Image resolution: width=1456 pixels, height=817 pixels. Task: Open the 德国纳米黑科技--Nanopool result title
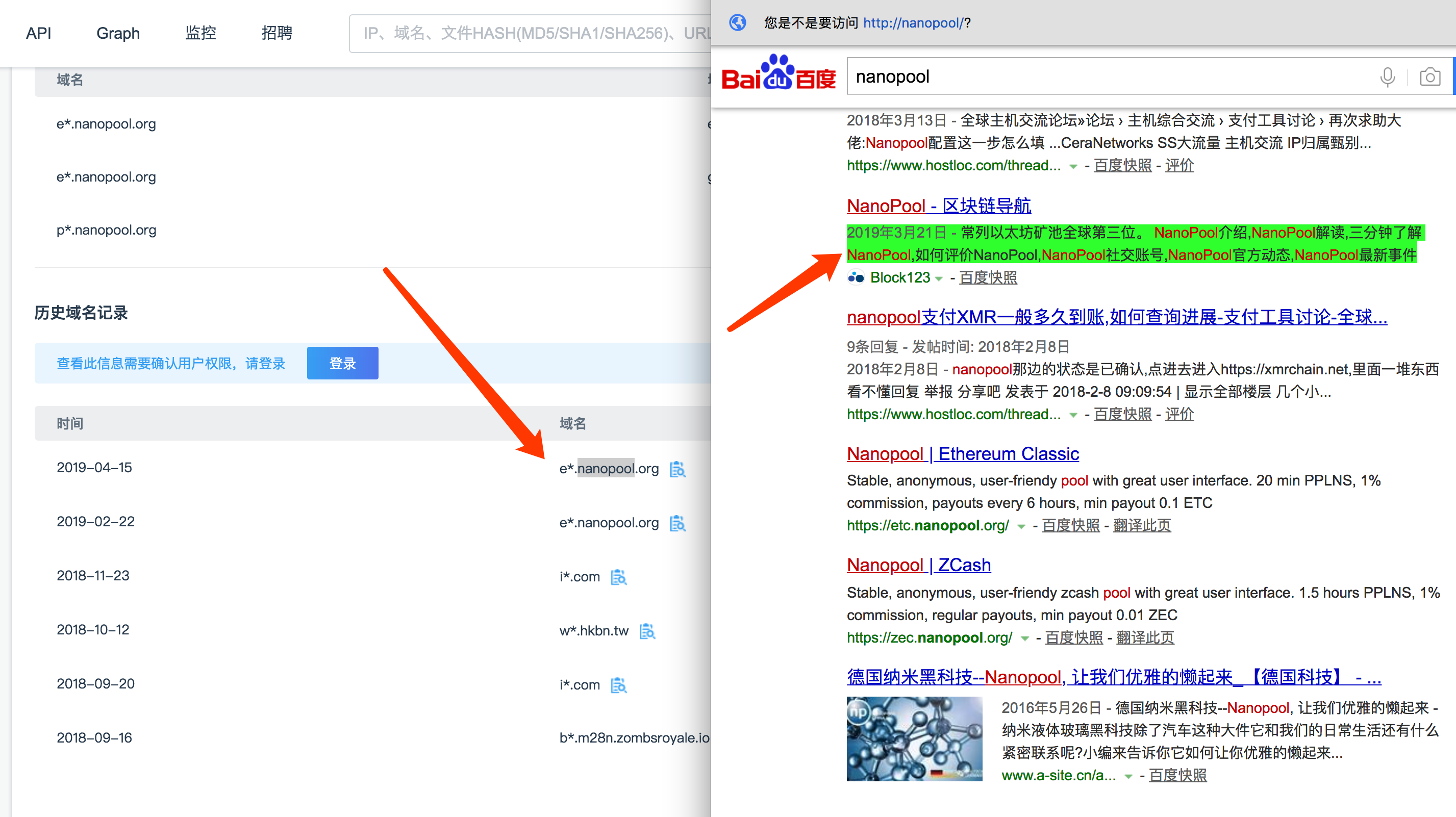(x=1114, y=677)
